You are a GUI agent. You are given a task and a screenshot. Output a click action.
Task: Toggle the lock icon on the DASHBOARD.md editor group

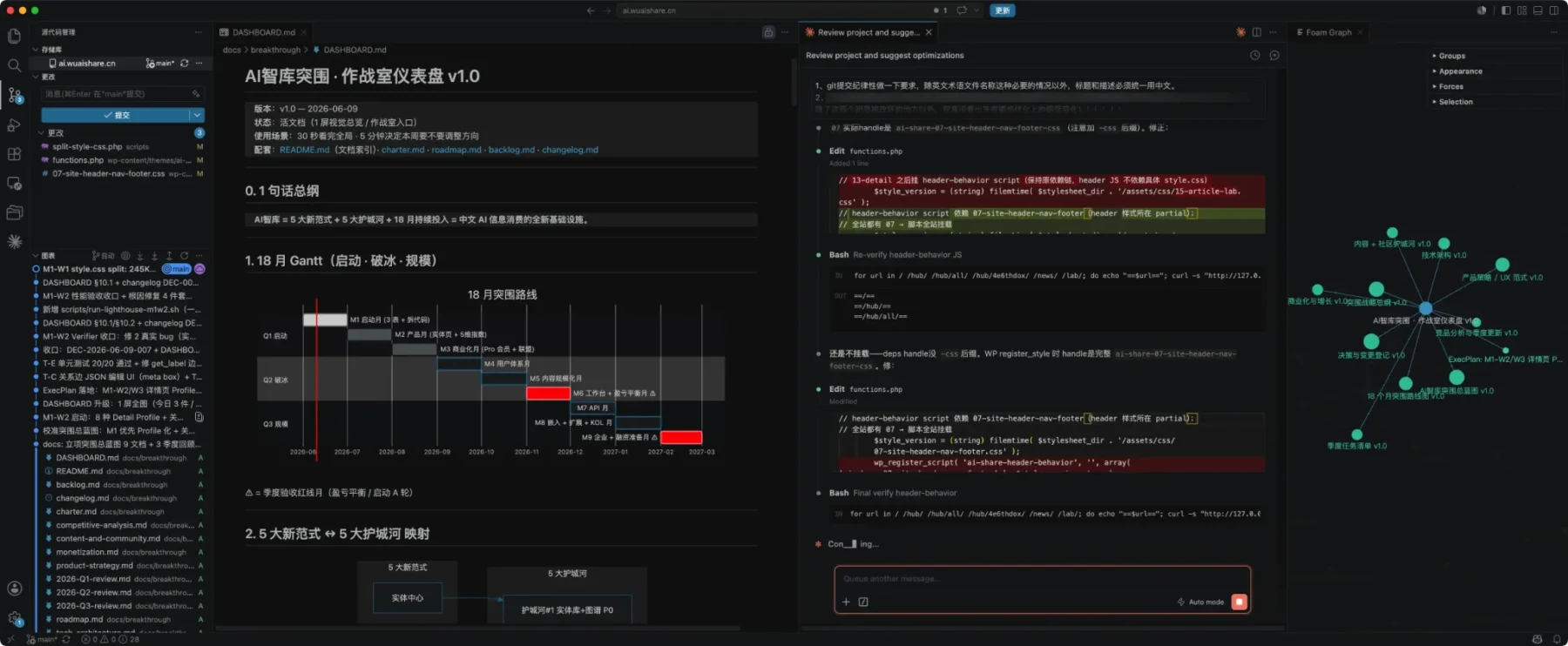[x=768, y=32]
